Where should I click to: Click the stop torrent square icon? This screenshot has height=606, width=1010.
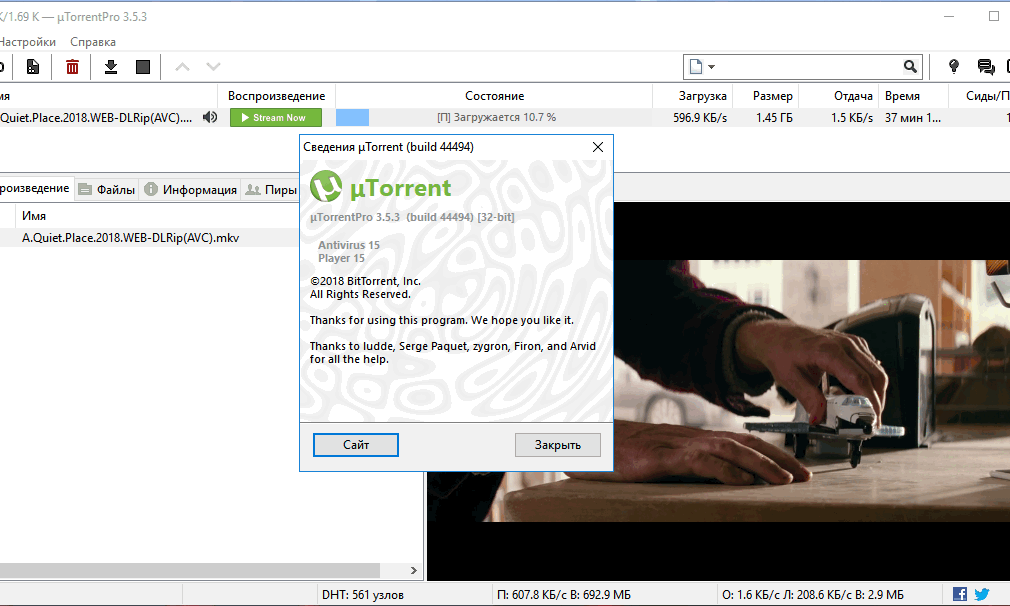tap(143, 67)
